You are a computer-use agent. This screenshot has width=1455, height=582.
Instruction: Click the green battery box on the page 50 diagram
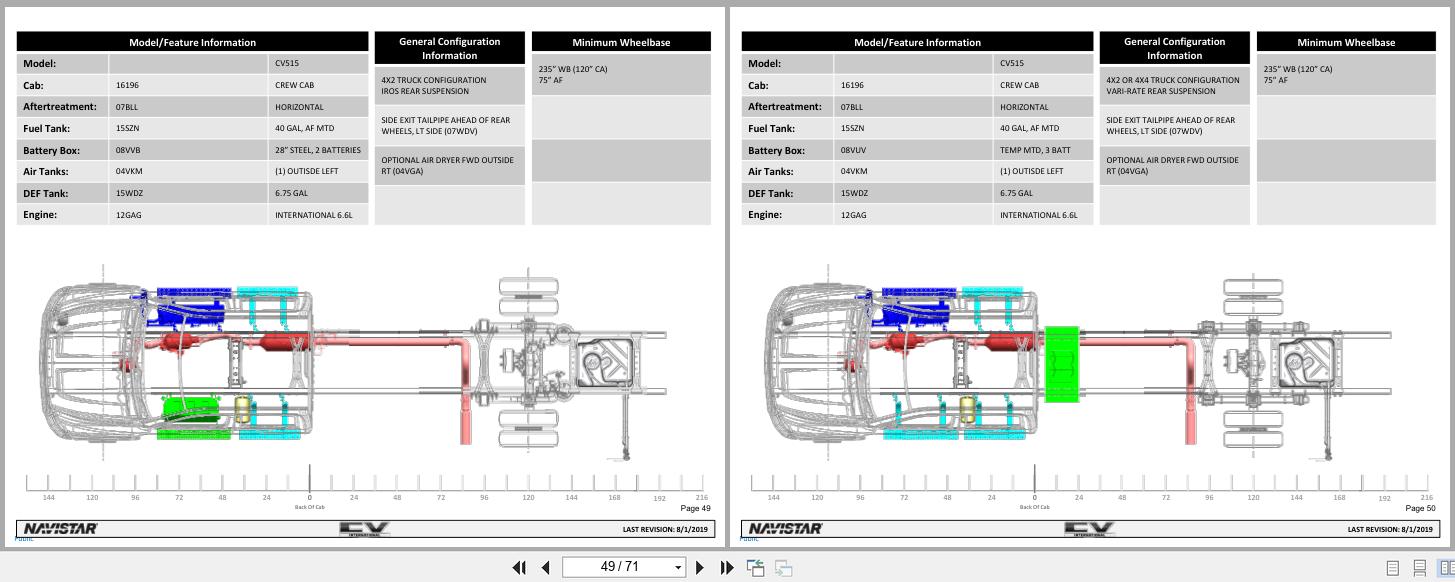pos(1062,364)
